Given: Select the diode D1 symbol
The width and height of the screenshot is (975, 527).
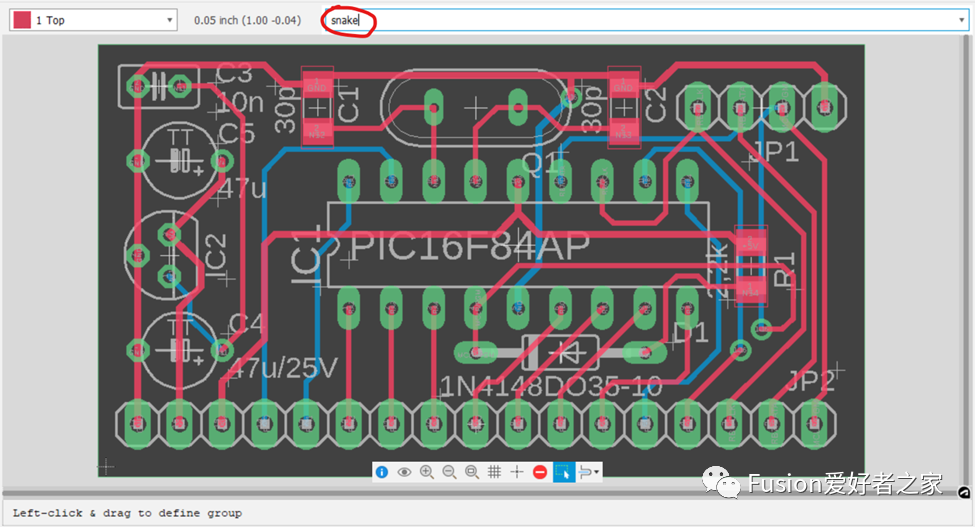Looking at the screenshot, I should (x=560, y=352).
